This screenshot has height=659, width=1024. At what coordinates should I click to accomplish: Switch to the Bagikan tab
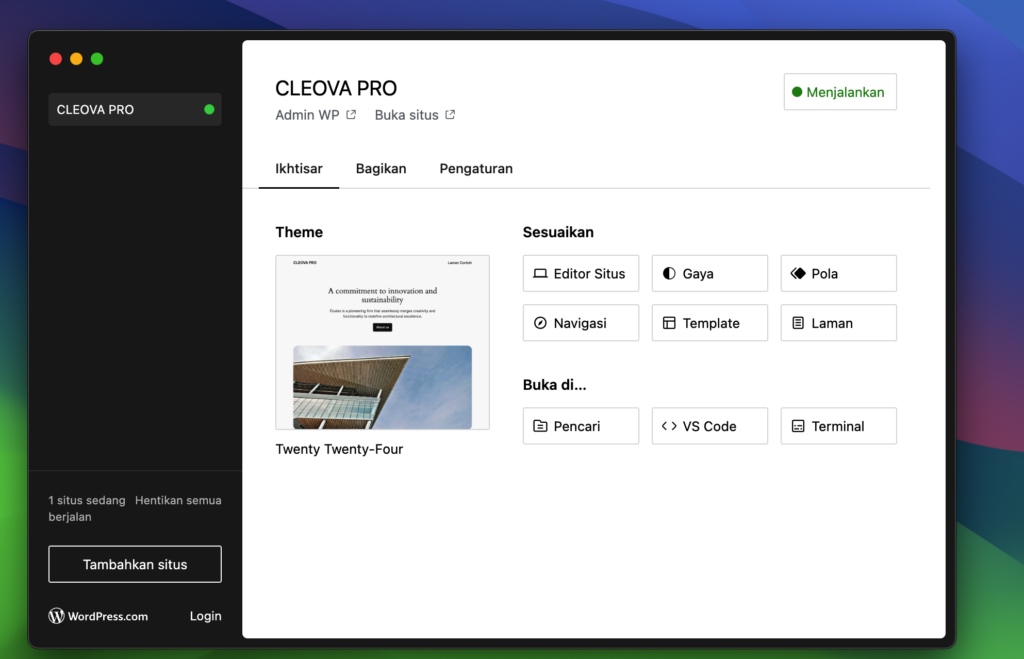click(x=381, y=169)
